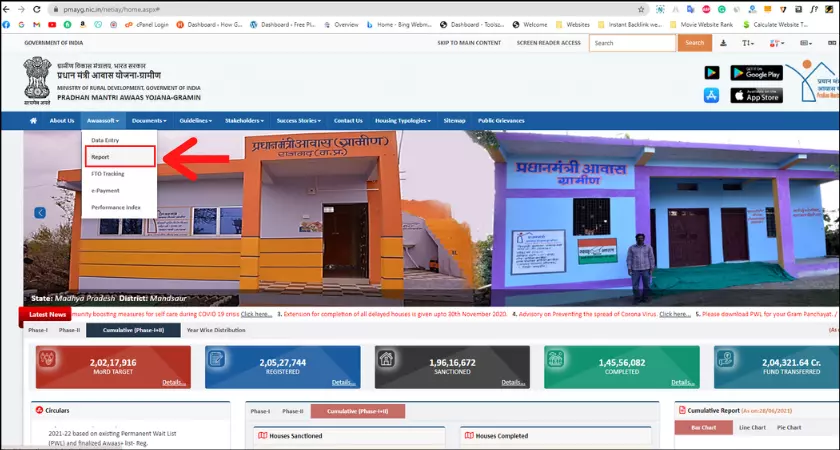Click Skip to Main Content link
The height and width of the screenshot is (450, 840).
469,43
